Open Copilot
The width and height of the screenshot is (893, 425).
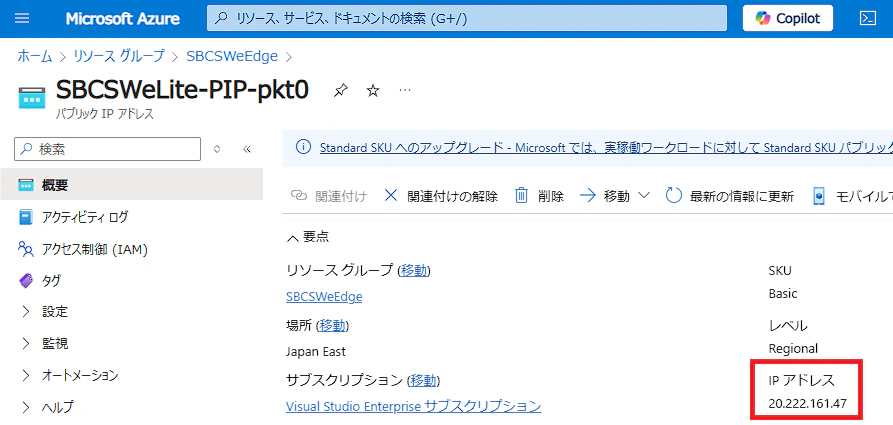788,18
